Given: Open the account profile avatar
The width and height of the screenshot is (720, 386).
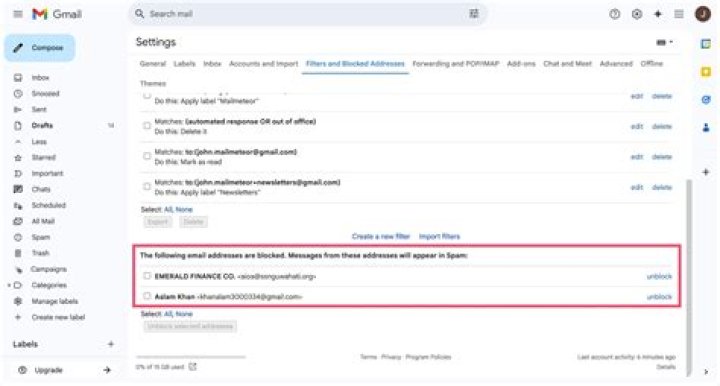Looking at the screenshot, I should tap(703, 14).
